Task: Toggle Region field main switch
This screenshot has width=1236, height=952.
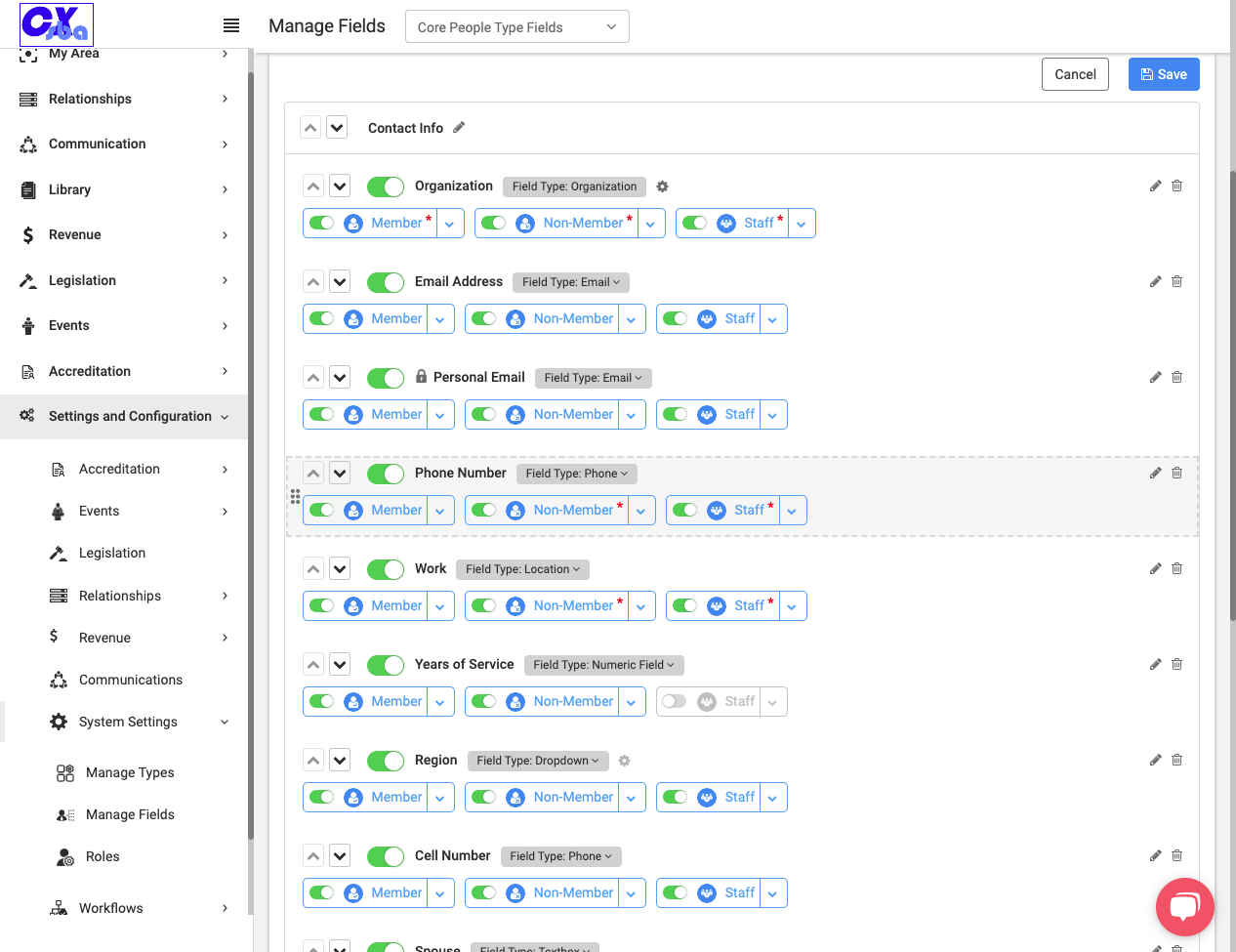Action: [x=386, y=761]
